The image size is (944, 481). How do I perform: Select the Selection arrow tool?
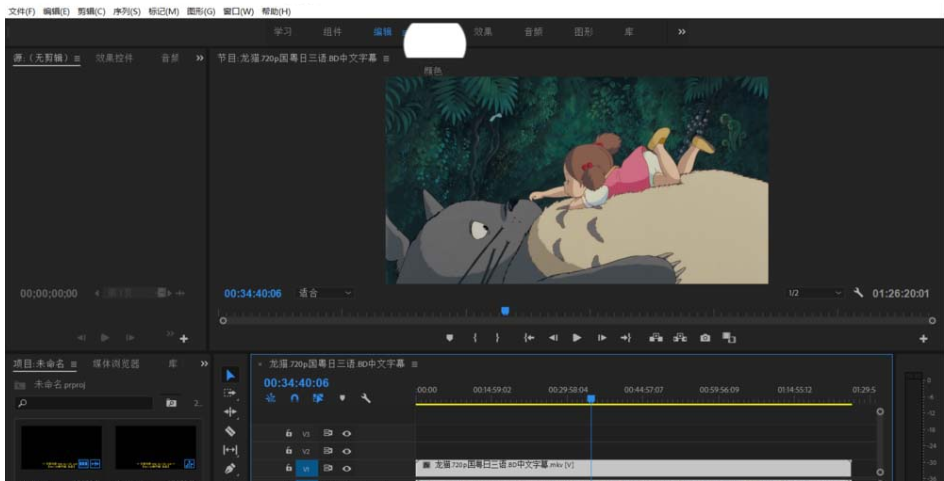(231, 376)
